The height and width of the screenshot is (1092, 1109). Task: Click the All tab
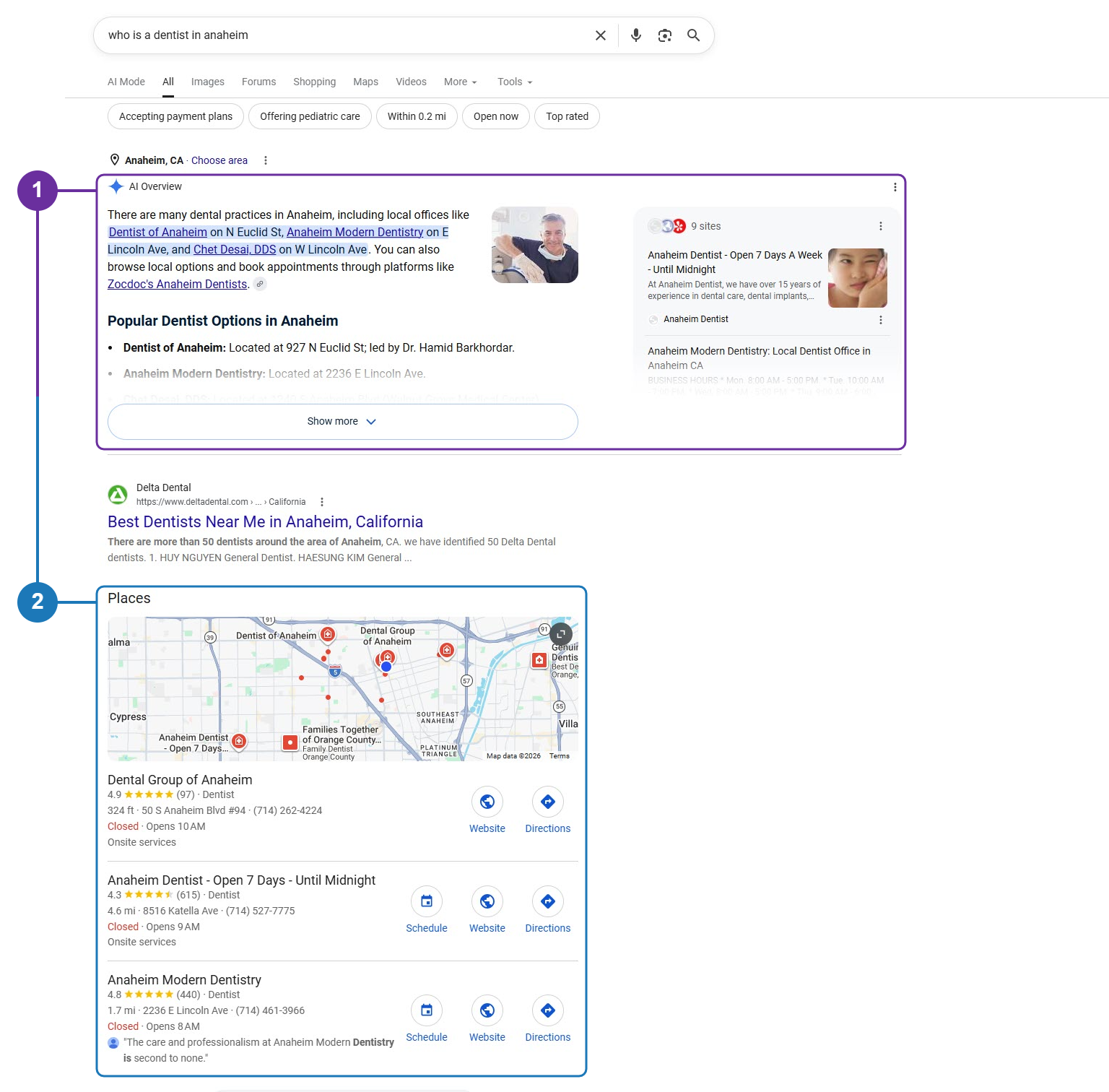[168, 82]
